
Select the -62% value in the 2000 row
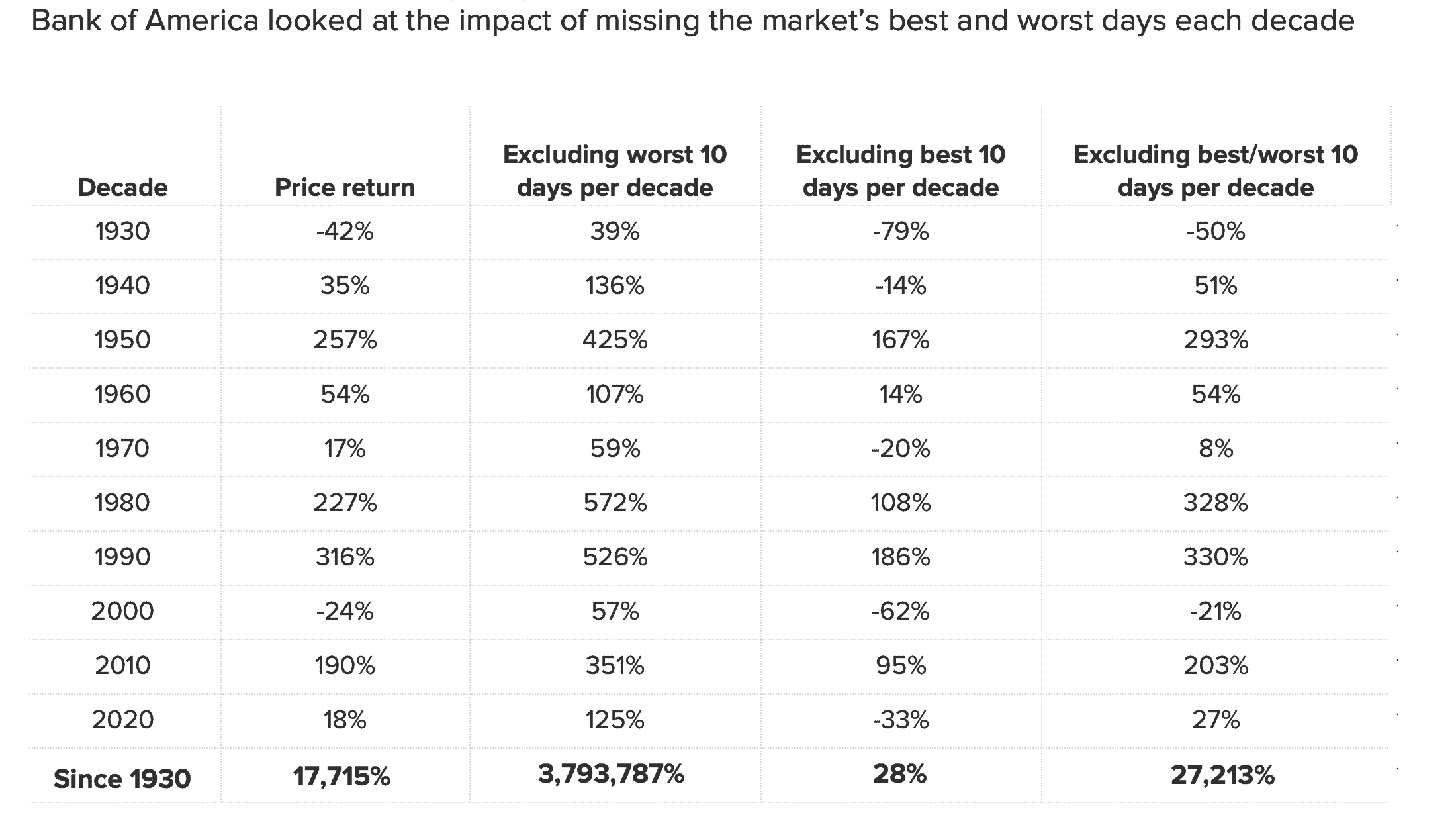pos(901,611)
